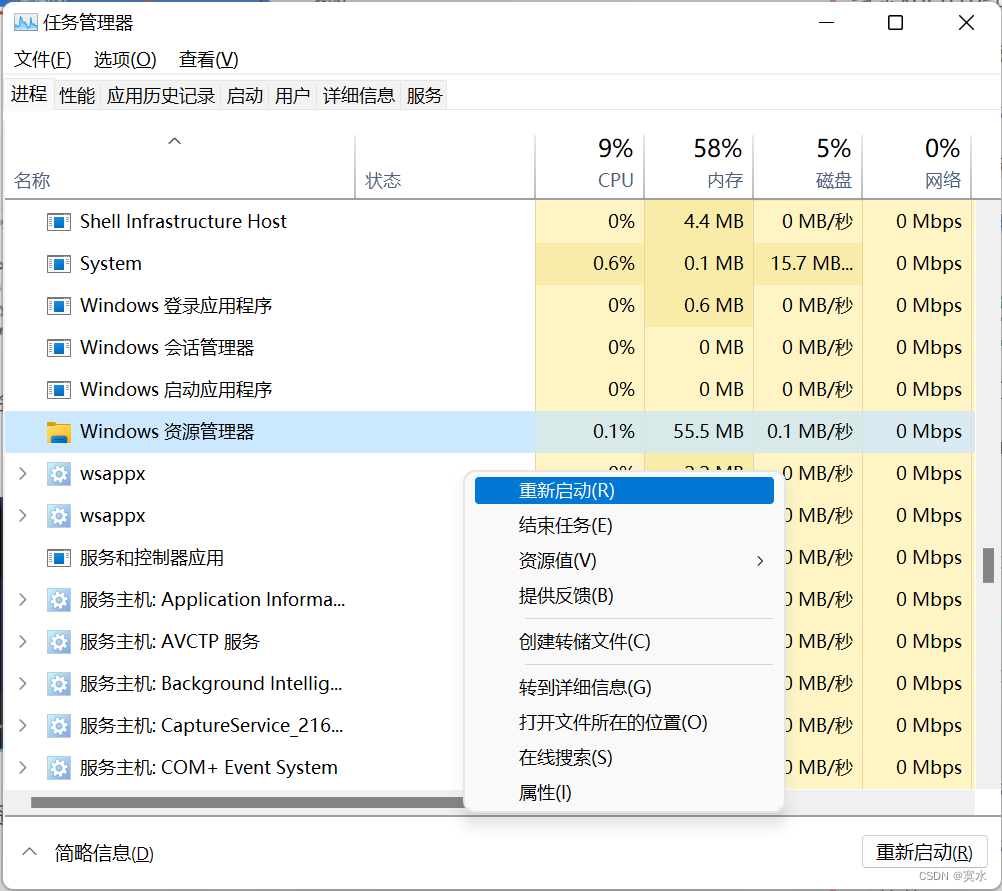
Task: Click the 4.4 MB memory value
Action: pos(713,222)
